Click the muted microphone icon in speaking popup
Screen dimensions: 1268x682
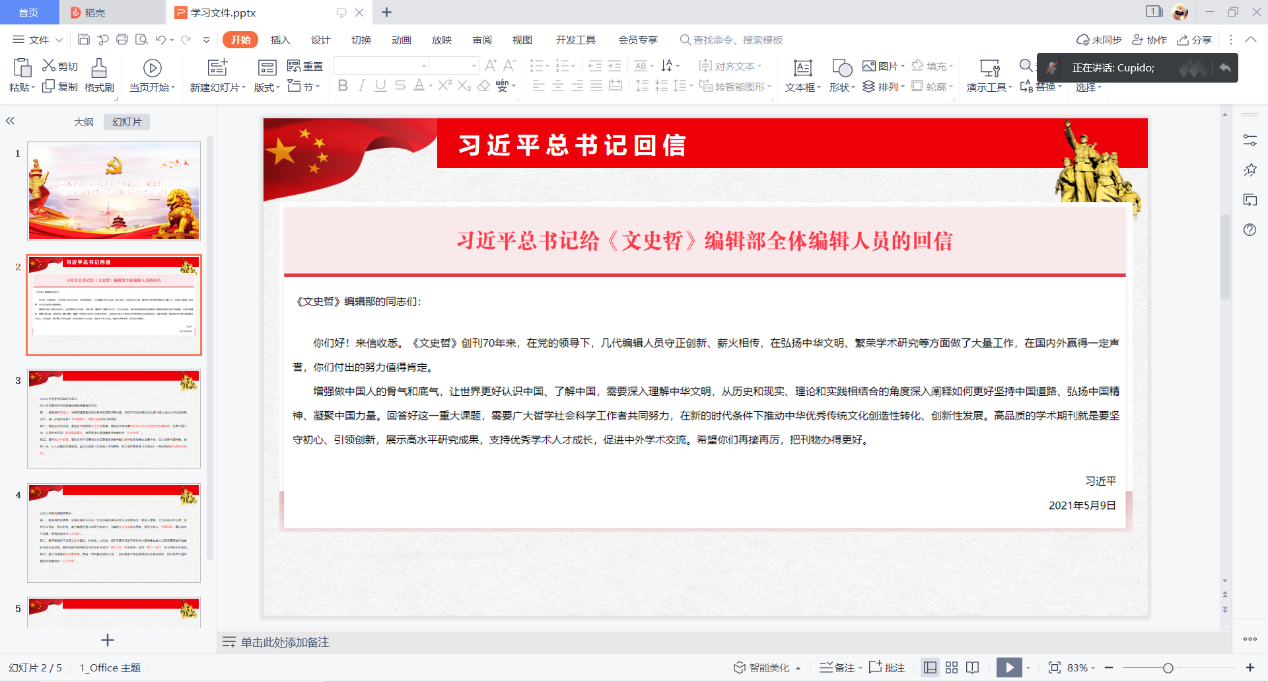tap(1052, 68)
